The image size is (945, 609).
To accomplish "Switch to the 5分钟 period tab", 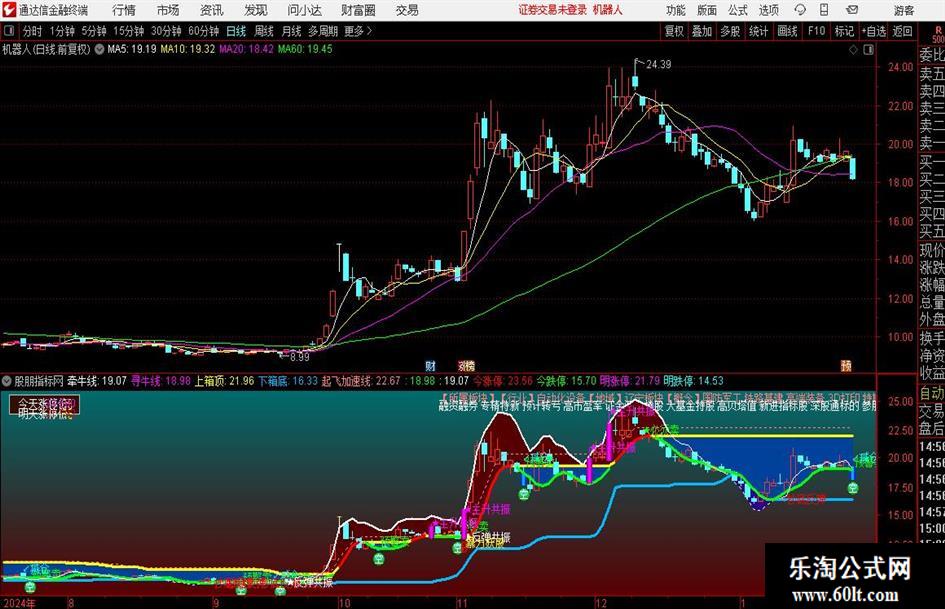I will tap(94, 31).
